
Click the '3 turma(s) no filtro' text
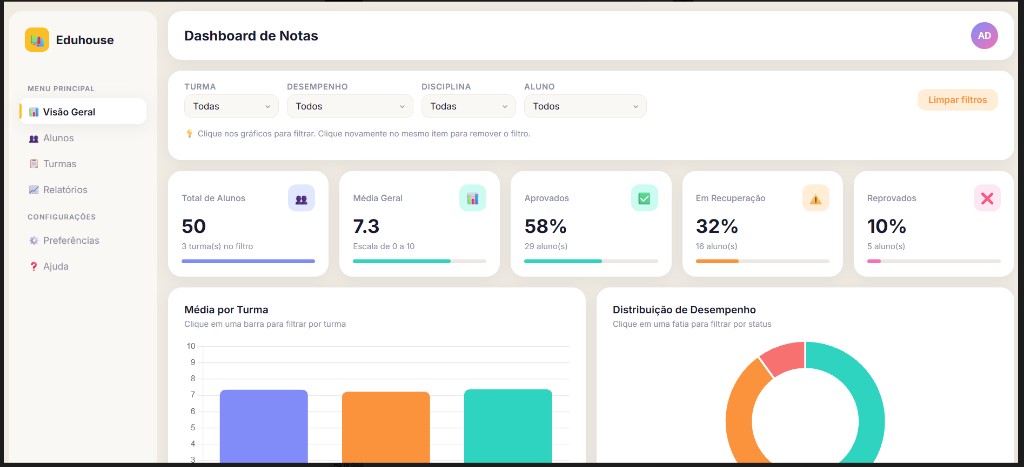(217, 247)
